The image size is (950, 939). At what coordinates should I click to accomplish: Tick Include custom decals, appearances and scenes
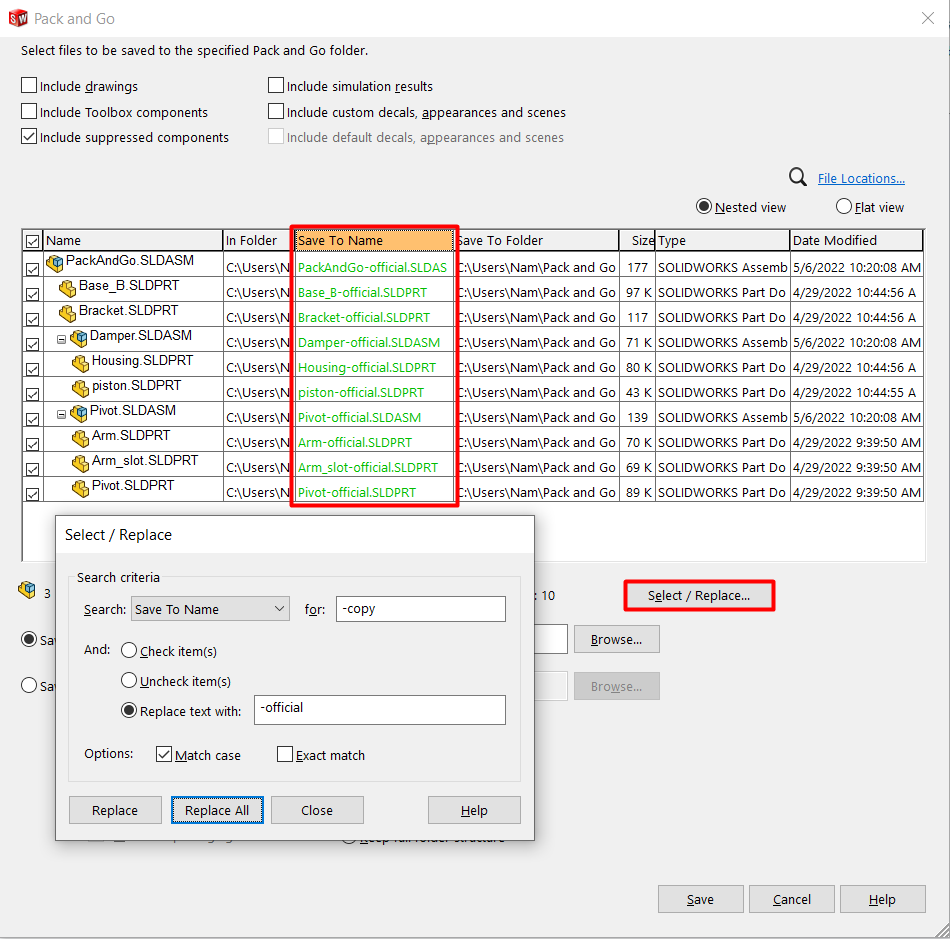pyautogui.click(x=276, y=111)
